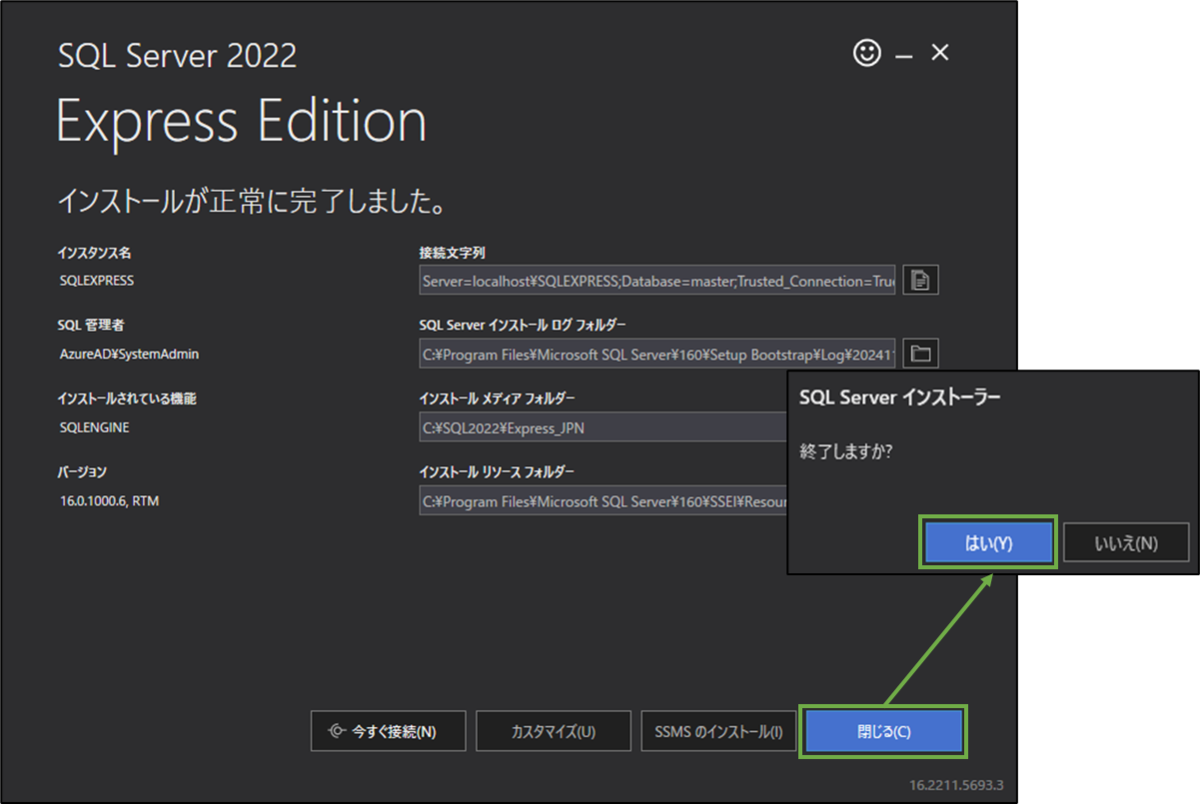1200x804 pixels.
Task: Select the version text 16.0.1000.6, RTM
Action: [x=109, y=500]
